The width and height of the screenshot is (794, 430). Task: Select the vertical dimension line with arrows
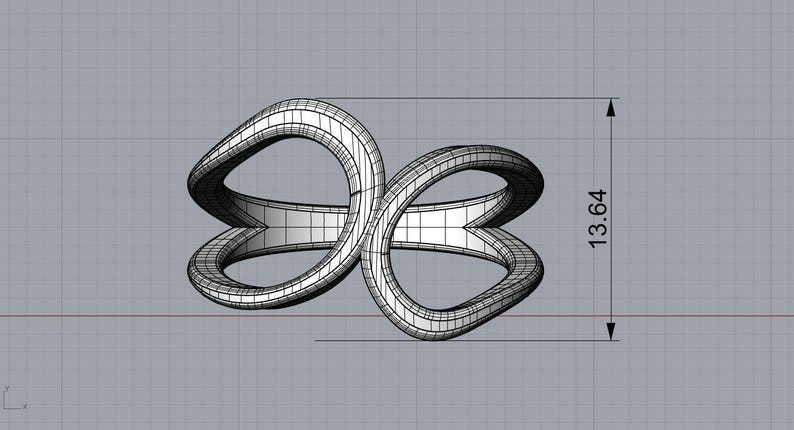coord(611,219)
